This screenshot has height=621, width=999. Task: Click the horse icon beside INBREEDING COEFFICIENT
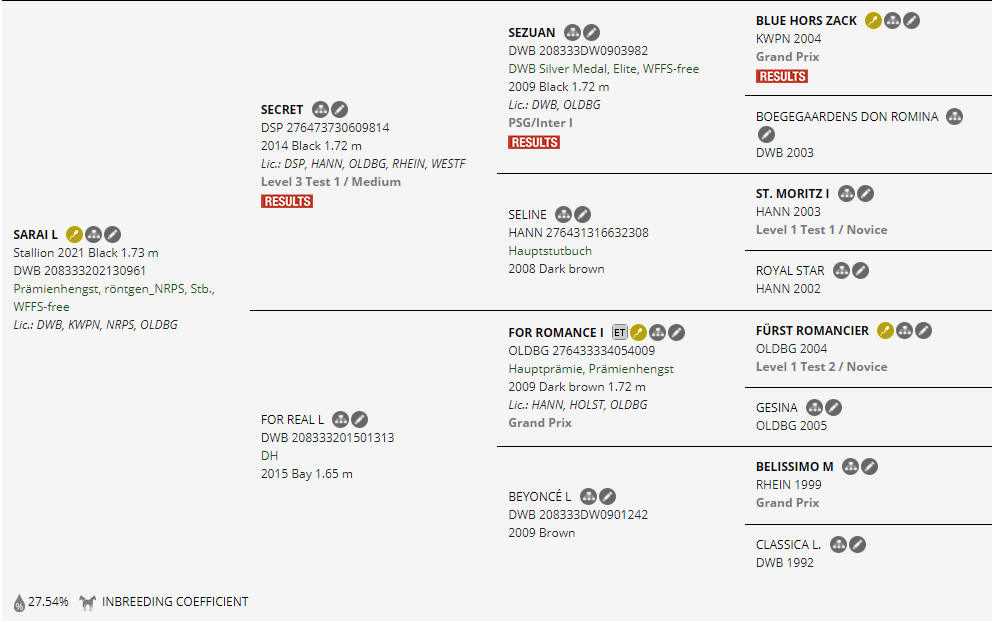point(88,603)
